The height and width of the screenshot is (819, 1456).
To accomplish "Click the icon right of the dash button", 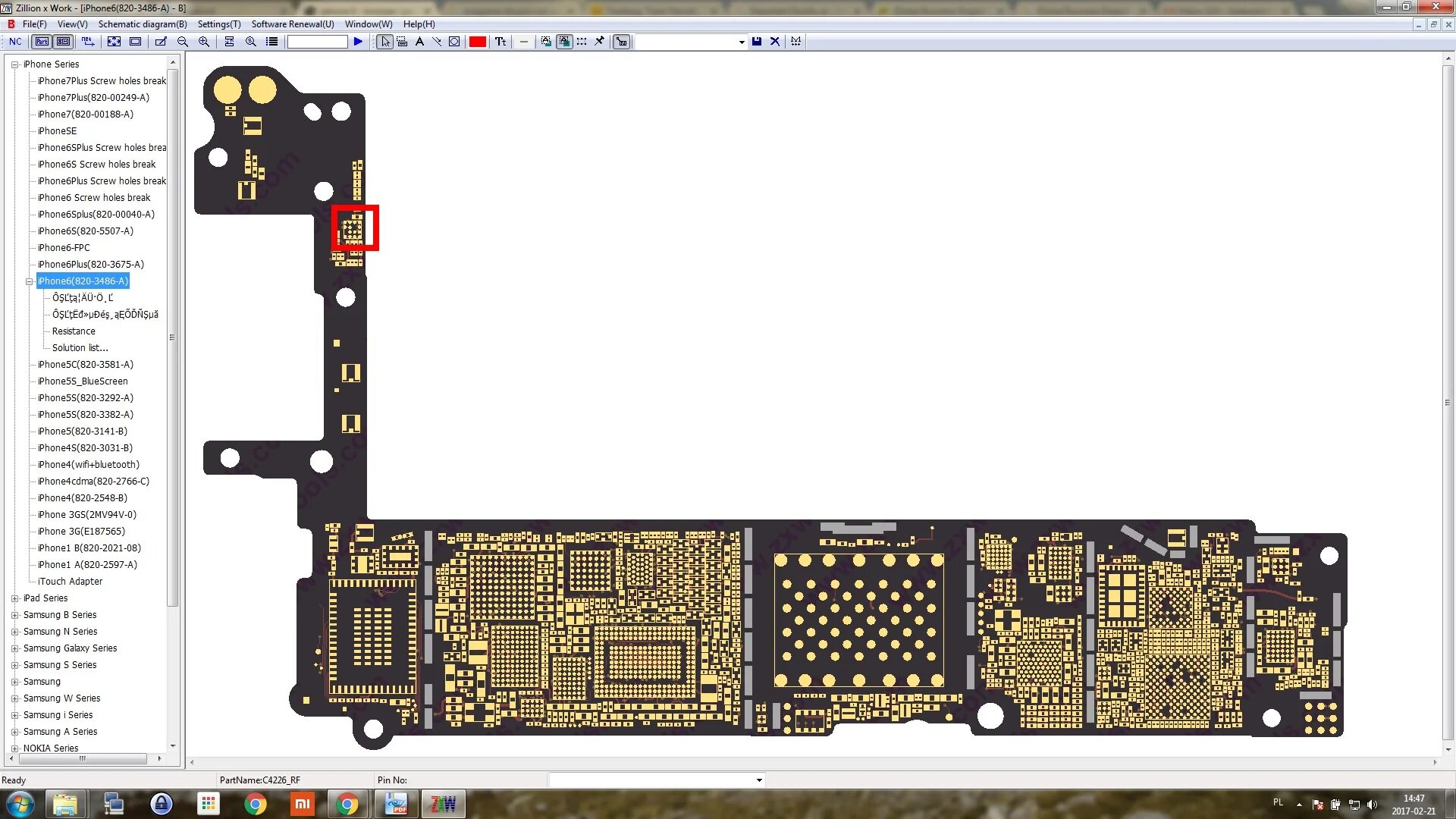I will pyautogui.click(x=546, y=42).
